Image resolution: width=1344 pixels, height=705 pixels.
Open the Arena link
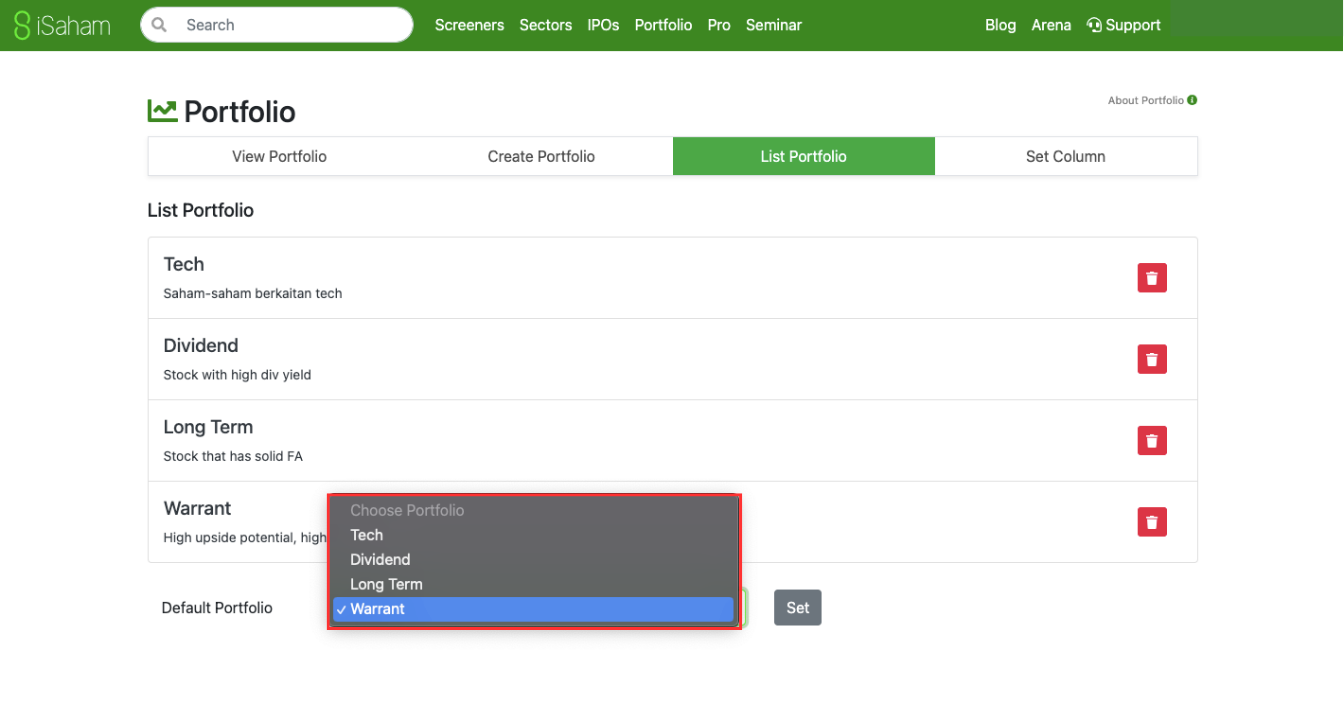click(1051, 25)
